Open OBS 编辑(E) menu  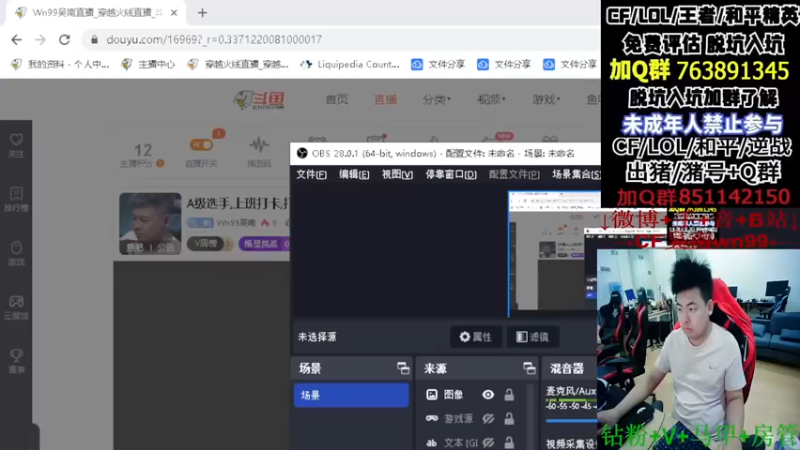point(354,174)
